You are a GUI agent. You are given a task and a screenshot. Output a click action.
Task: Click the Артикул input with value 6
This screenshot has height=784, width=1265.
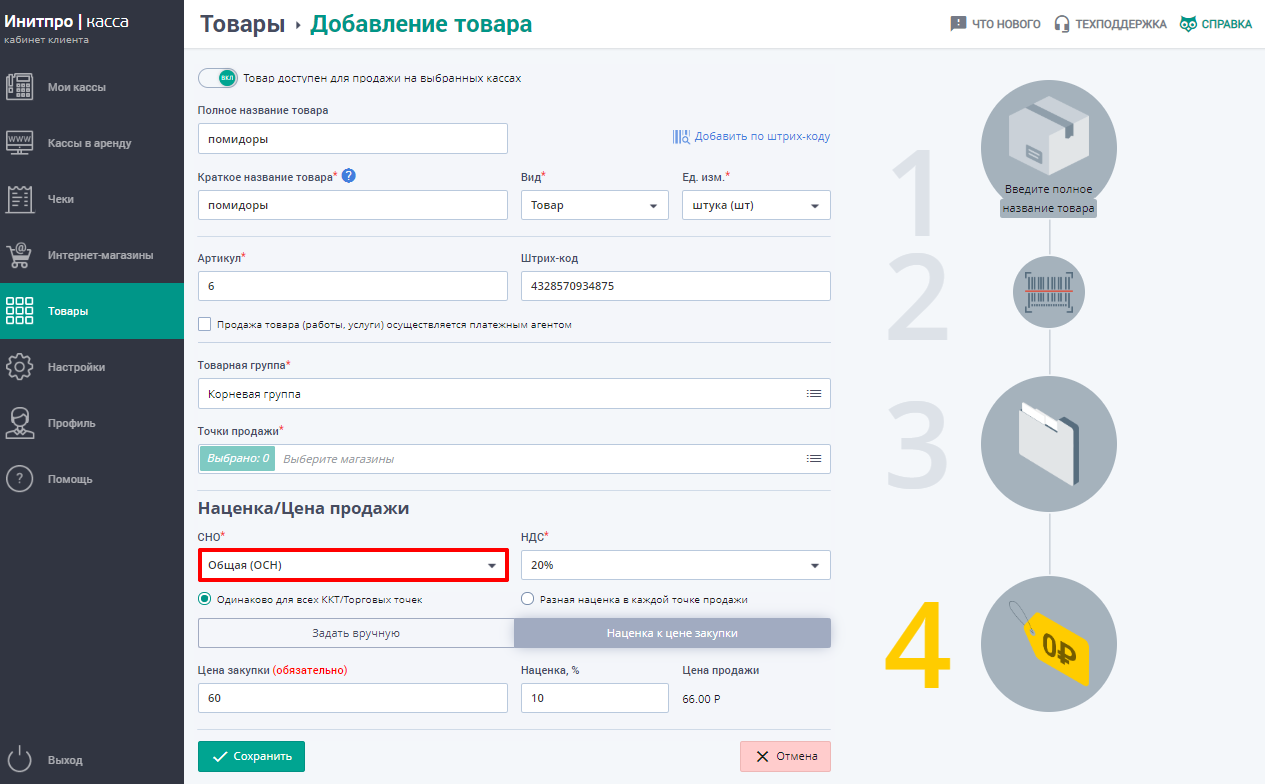tap(353, 286)
